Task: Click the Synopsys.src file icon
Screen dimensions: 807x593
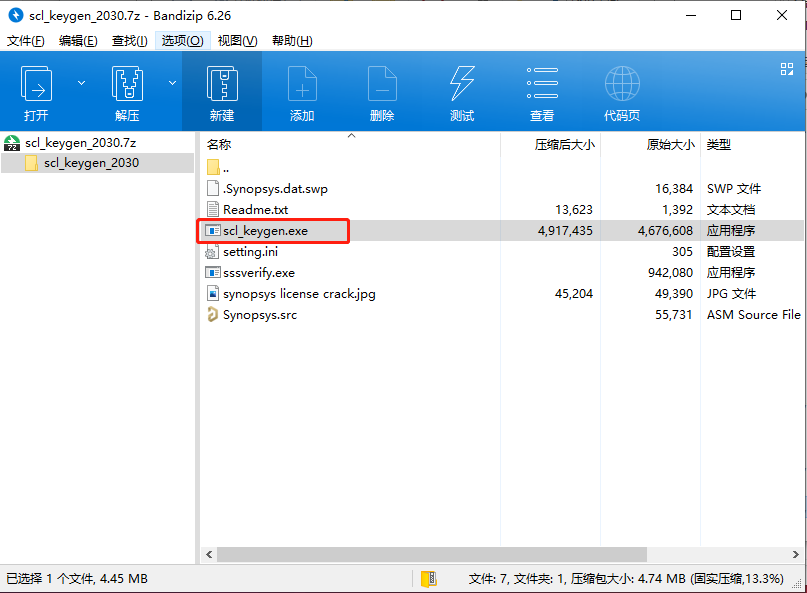Action: 212,315
